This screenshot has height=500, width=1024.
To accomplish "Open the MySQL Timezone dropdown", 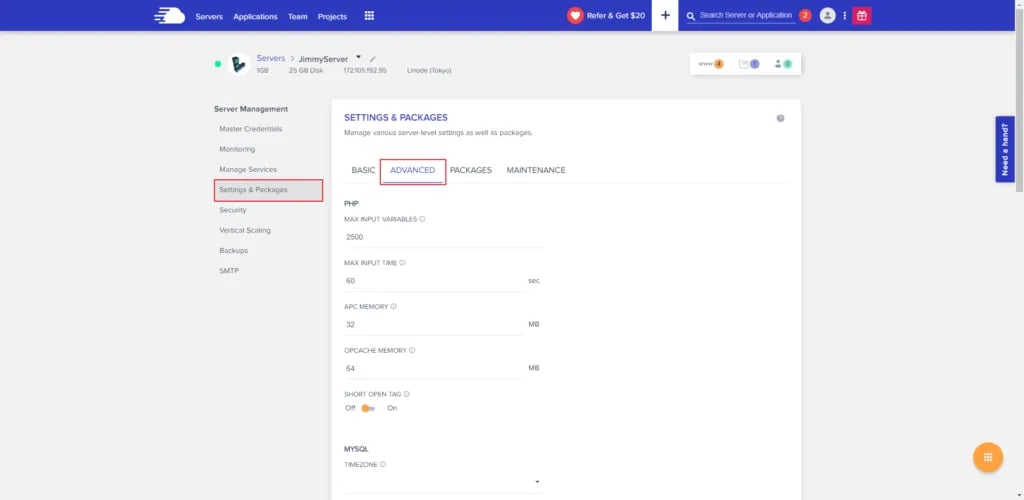I will click(x=443, y=482).
